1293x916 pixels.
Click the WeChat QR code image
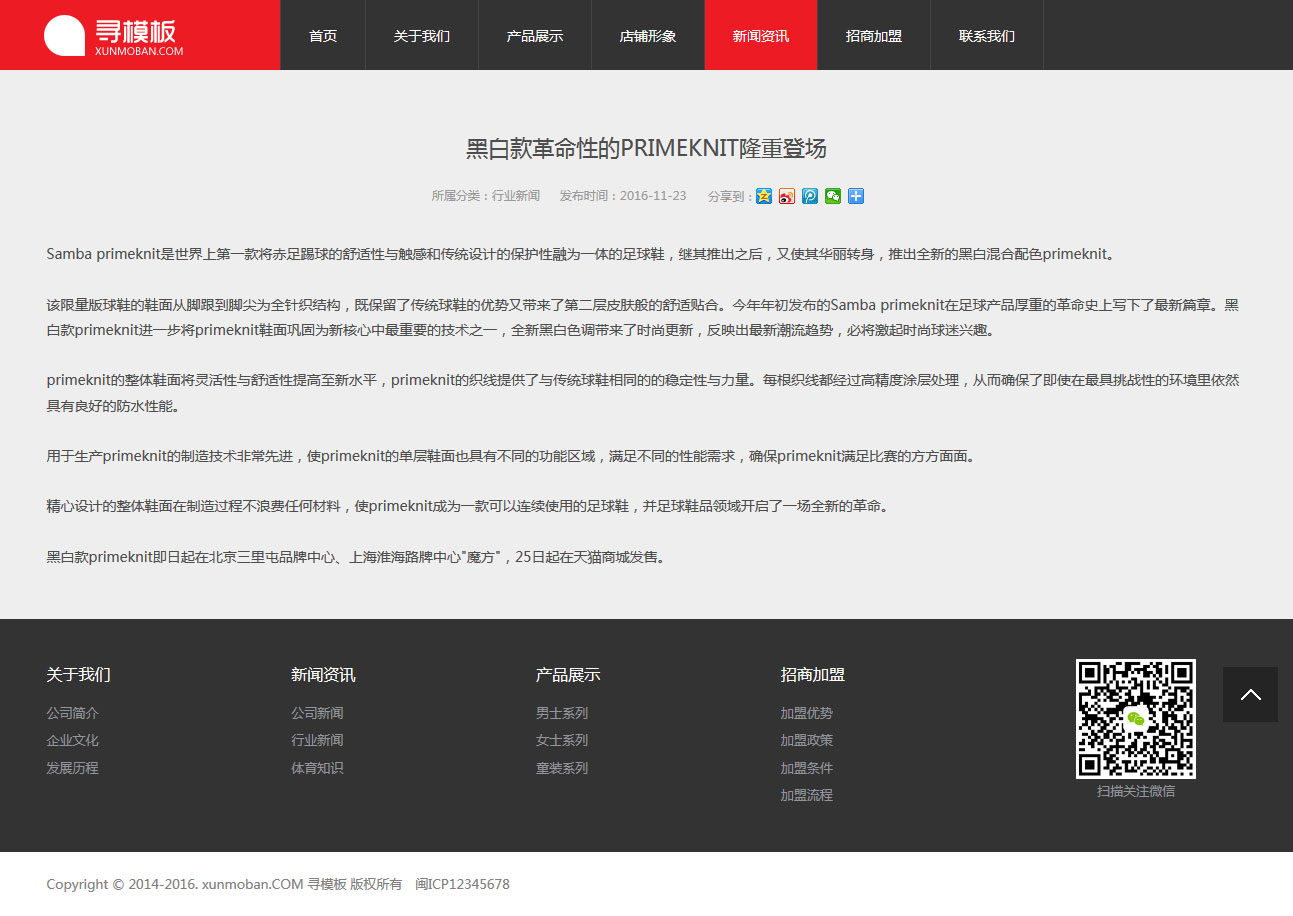point(1136,718)
